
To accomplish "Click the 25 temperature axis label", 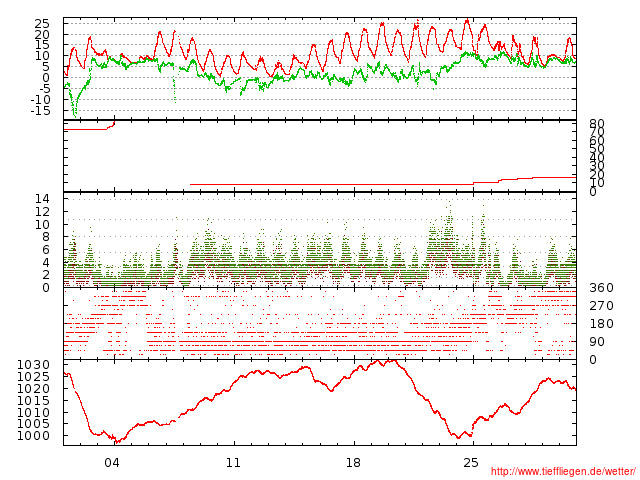I will 42,23.
